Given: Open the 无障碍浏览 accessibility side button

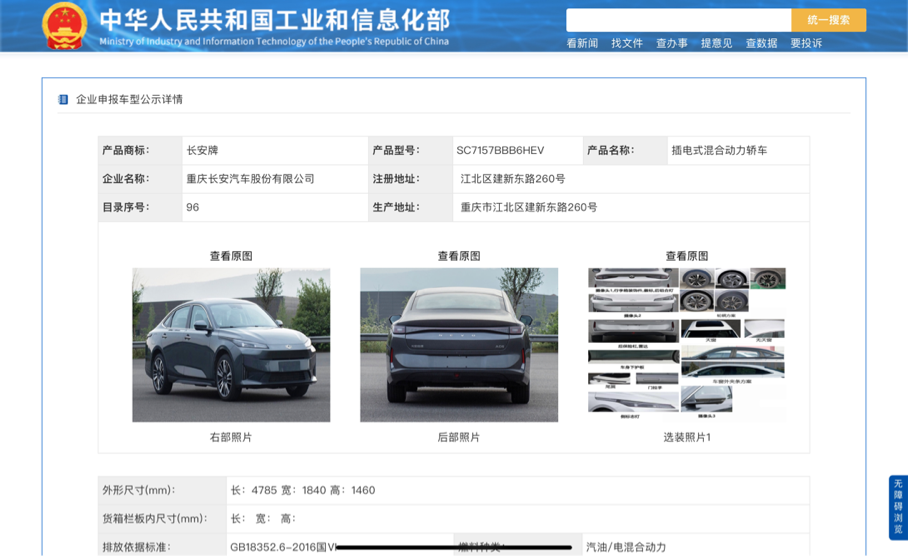Looking at the screenshot, I should click(897, 507).
